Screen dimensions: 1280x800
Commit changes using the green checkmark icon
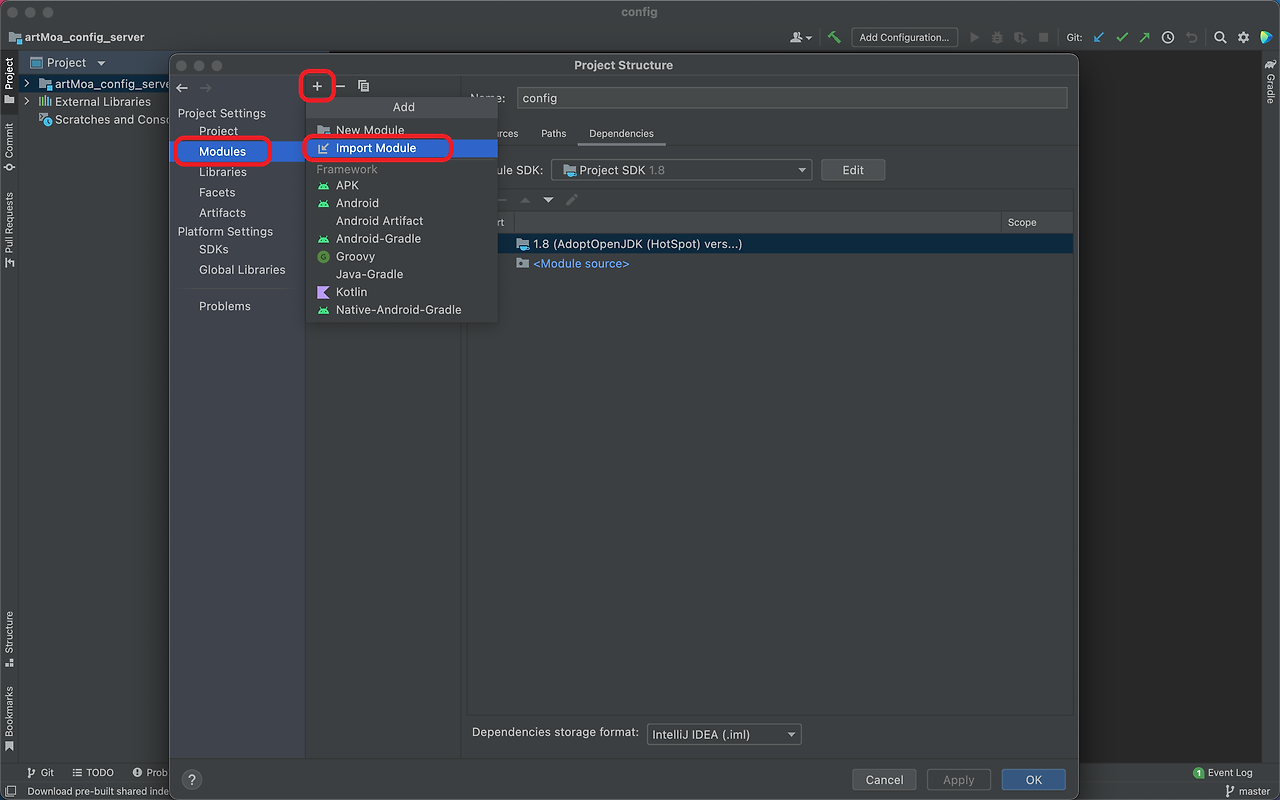(1120, 37)
